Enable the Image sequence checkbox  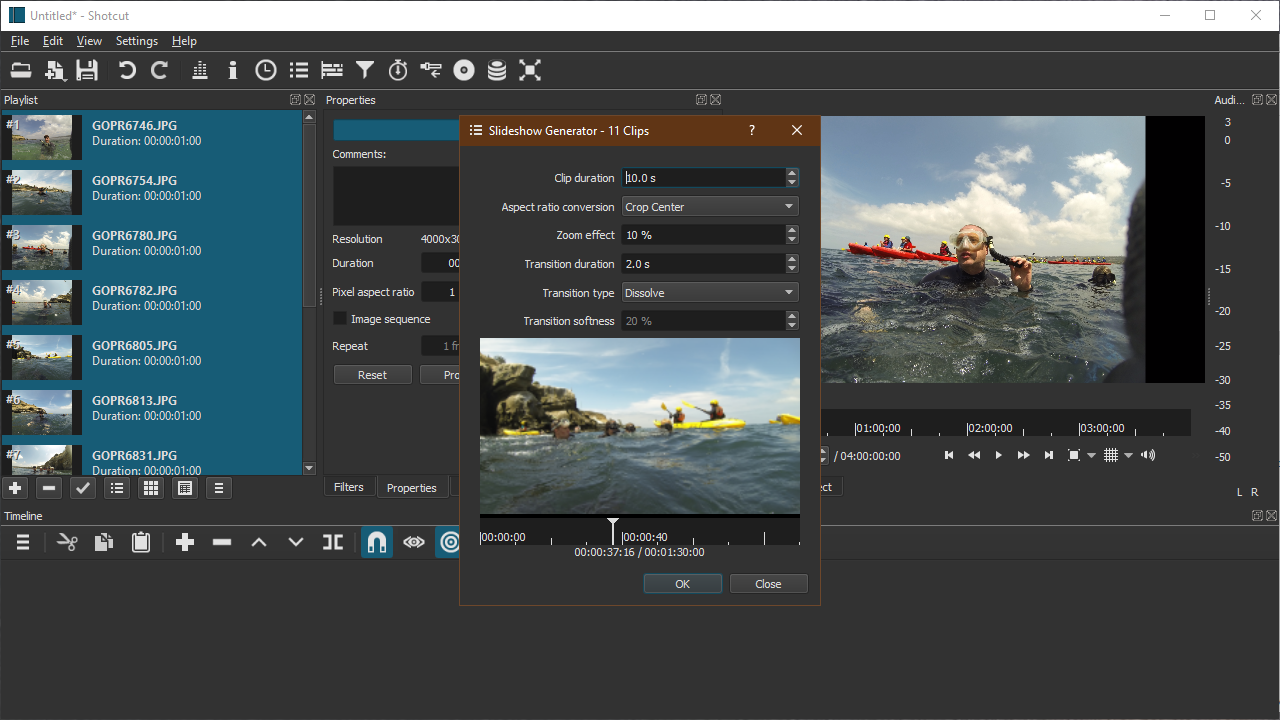(340, 319)
